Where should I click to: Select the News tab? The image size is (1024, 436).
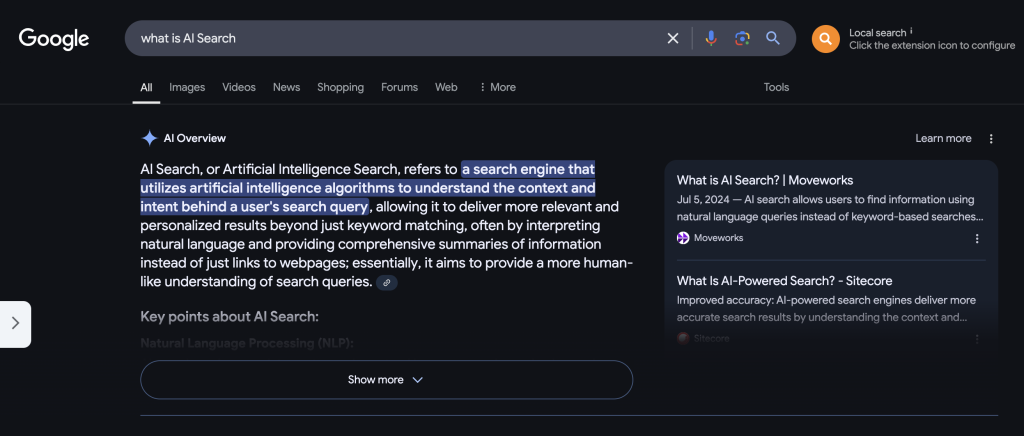(x=286, y=87)
